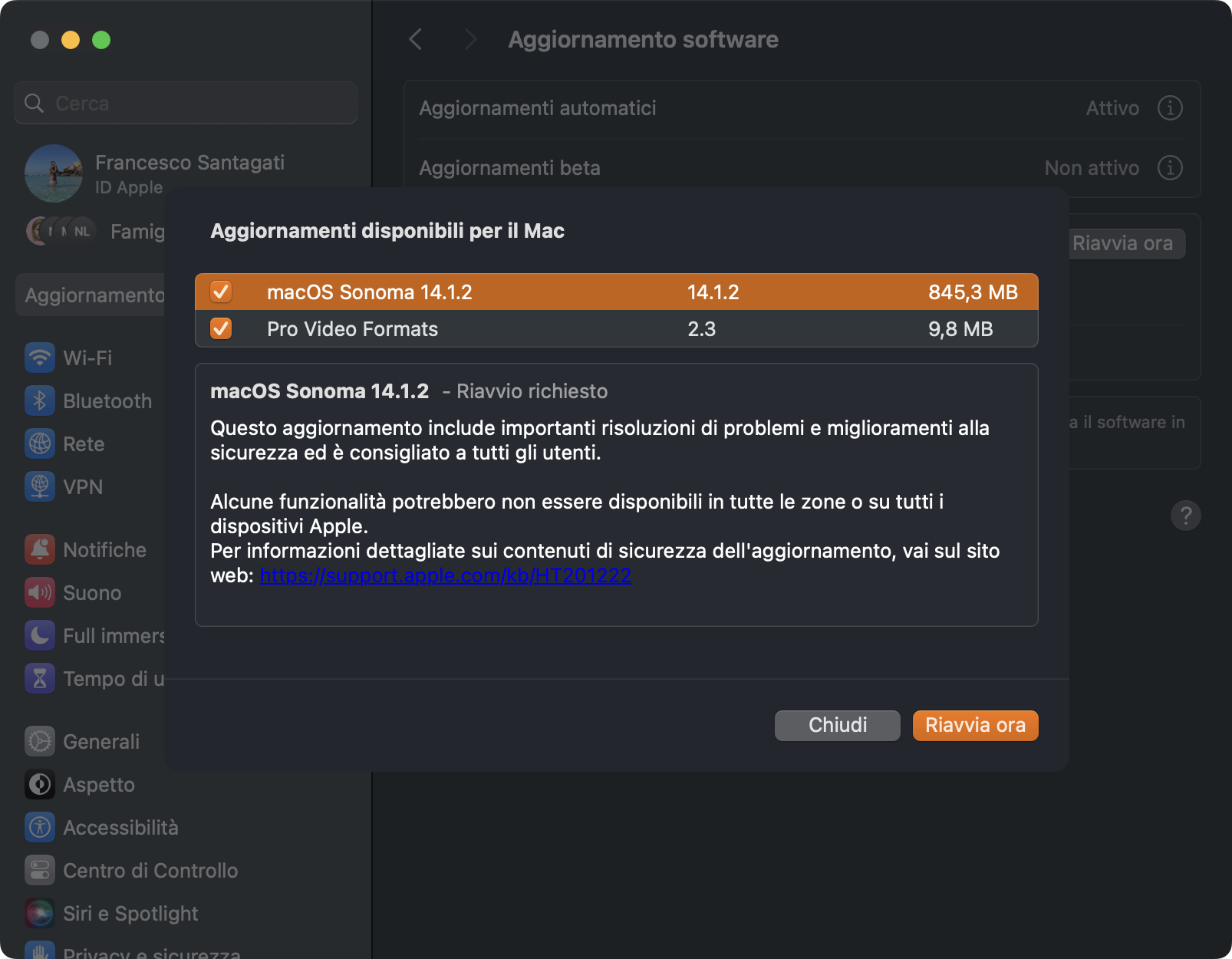
Task: Go back with the left chevron
Action: pos(416,39)
